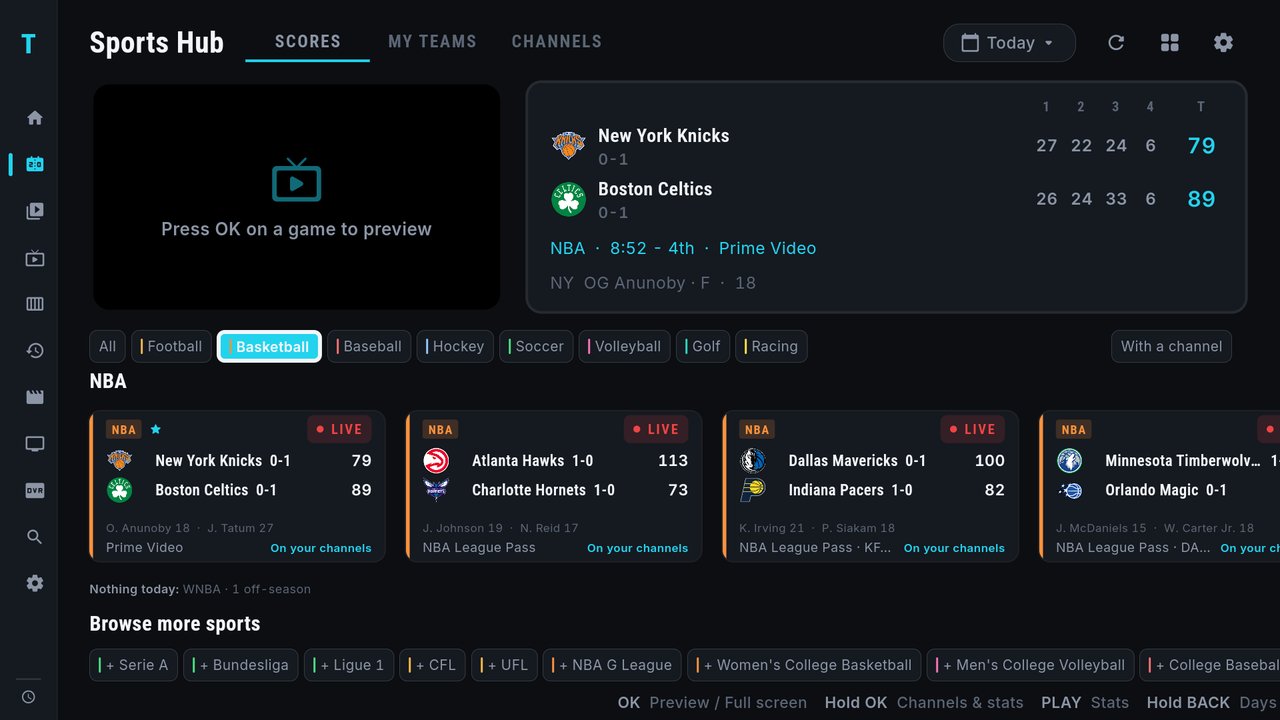Screen dimensions: 1280x720
Task: Switch to grid layout view icon
Action: coord(1170,43)
